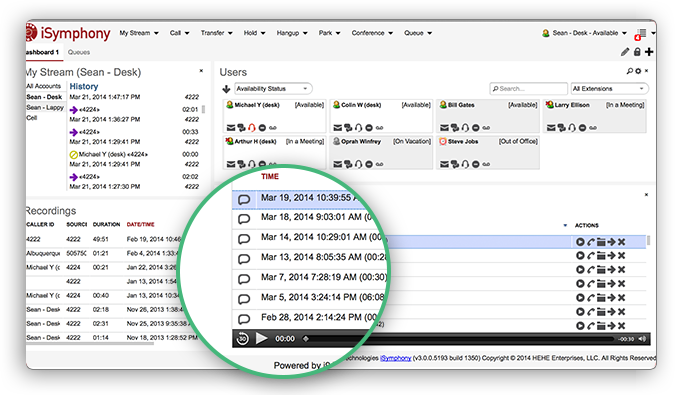Open the Call menu

tap(179, 33)
